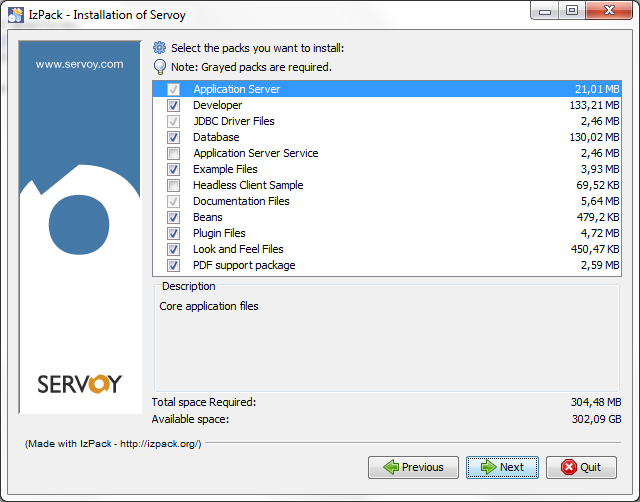The image size is (640, 502).
Task: Select the Developer pack row label
Action: coord(218,105)
